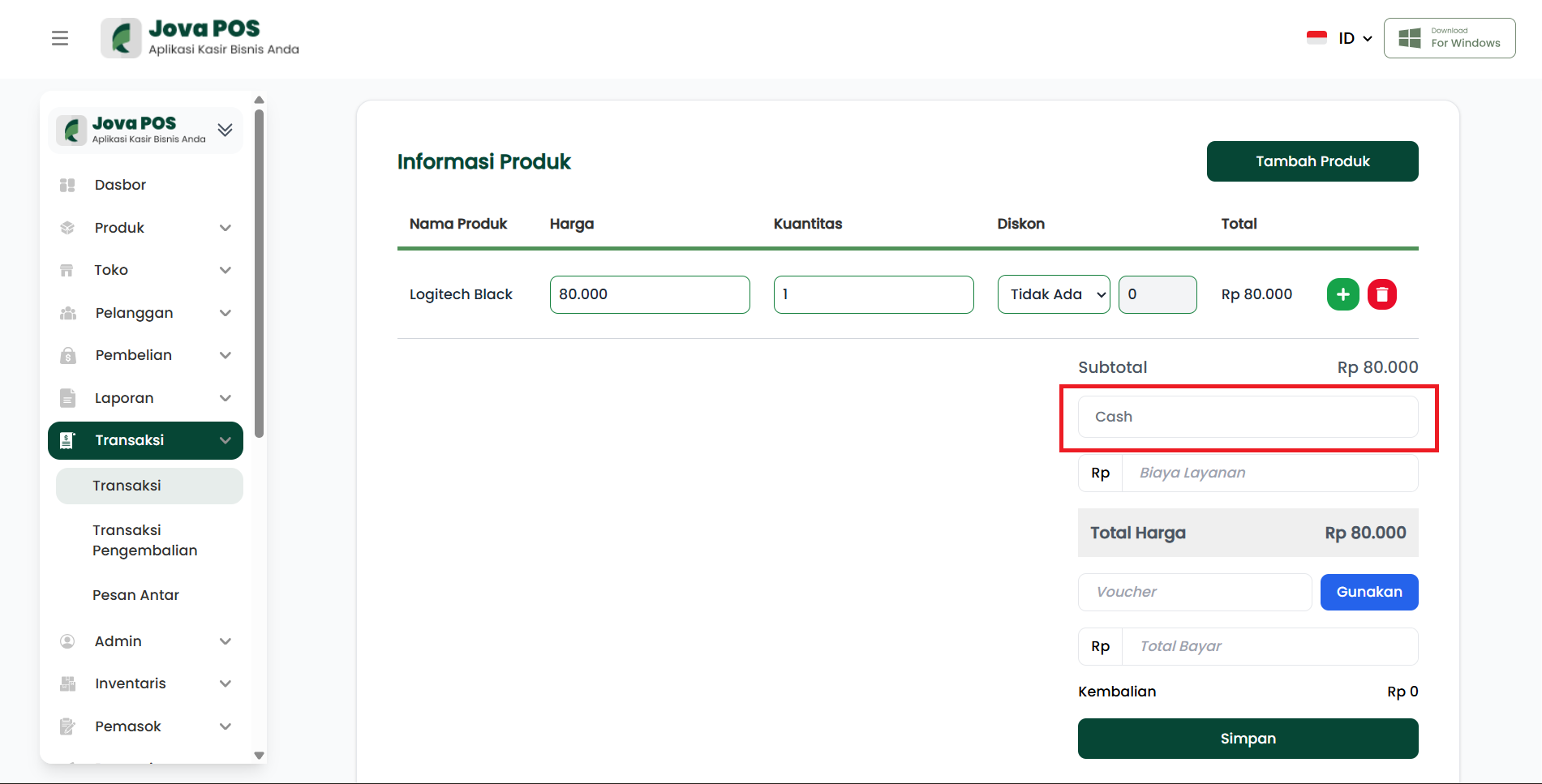
Task: Go to Pesan Antar page
Action: tap(135, 595)
